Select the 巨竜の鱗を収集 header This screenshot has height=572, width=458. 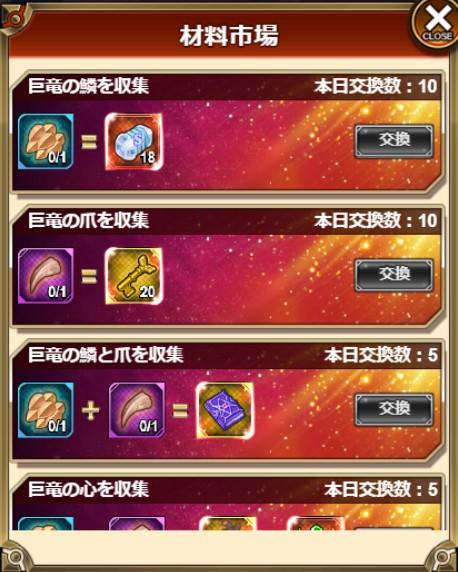(89, 86)
